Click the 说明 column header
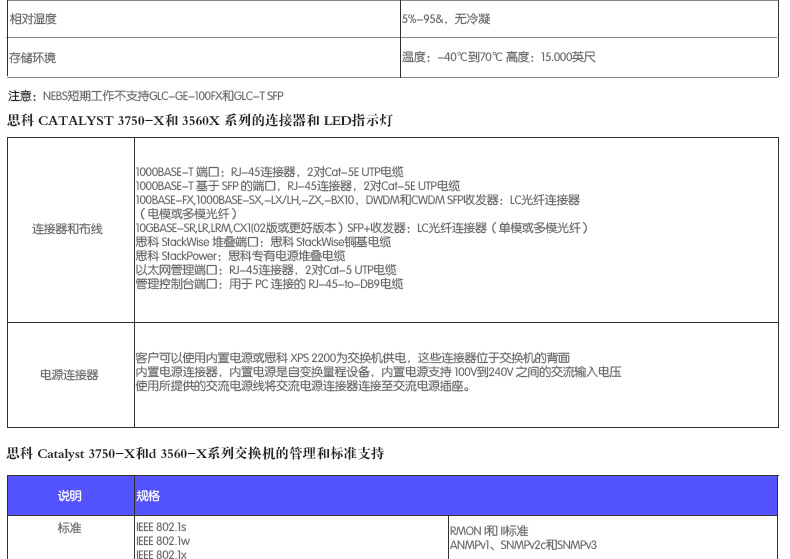Screen dimensions: 790x559 70,496
